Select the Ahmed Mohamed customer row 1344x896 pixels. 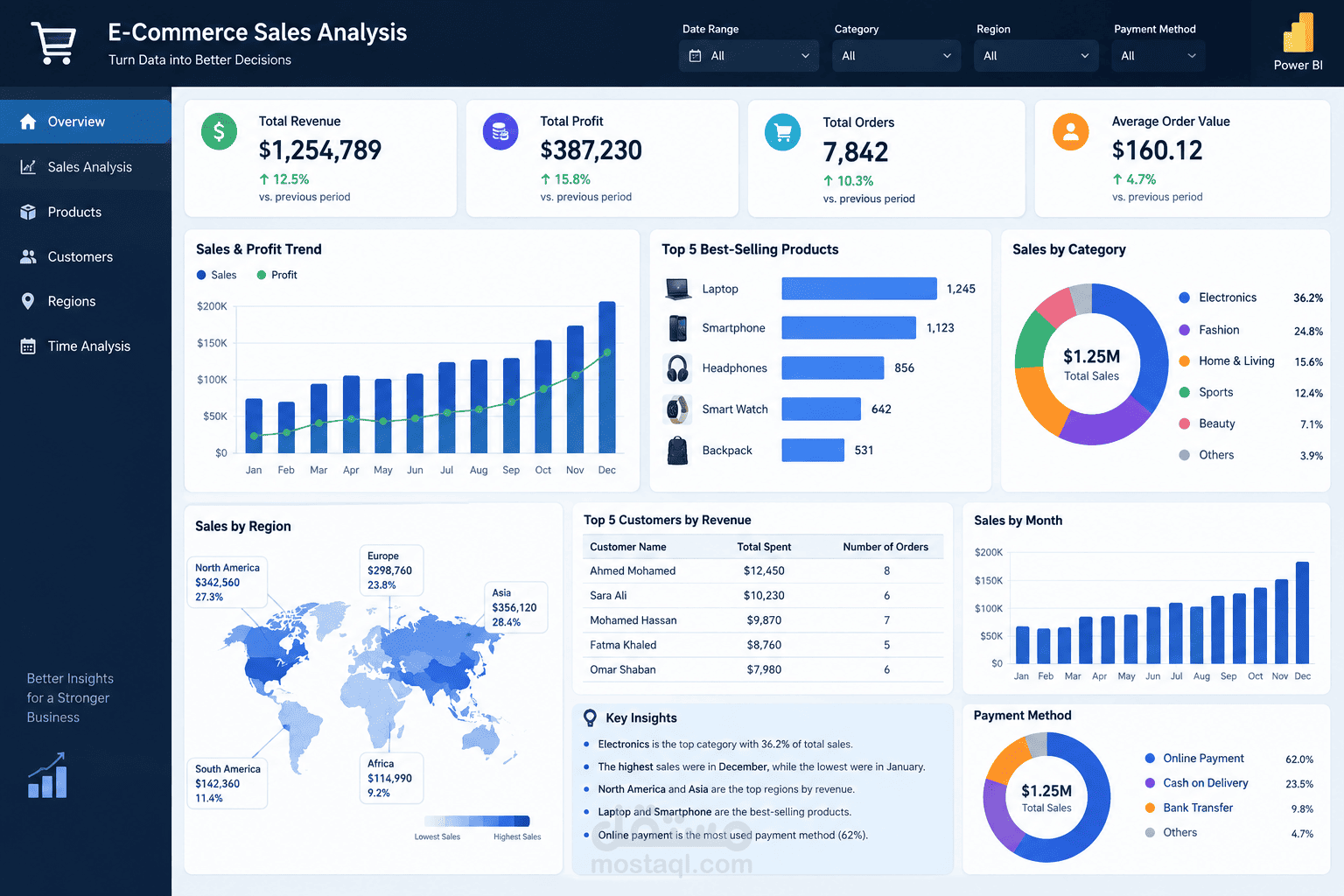[x=763, y=570]
